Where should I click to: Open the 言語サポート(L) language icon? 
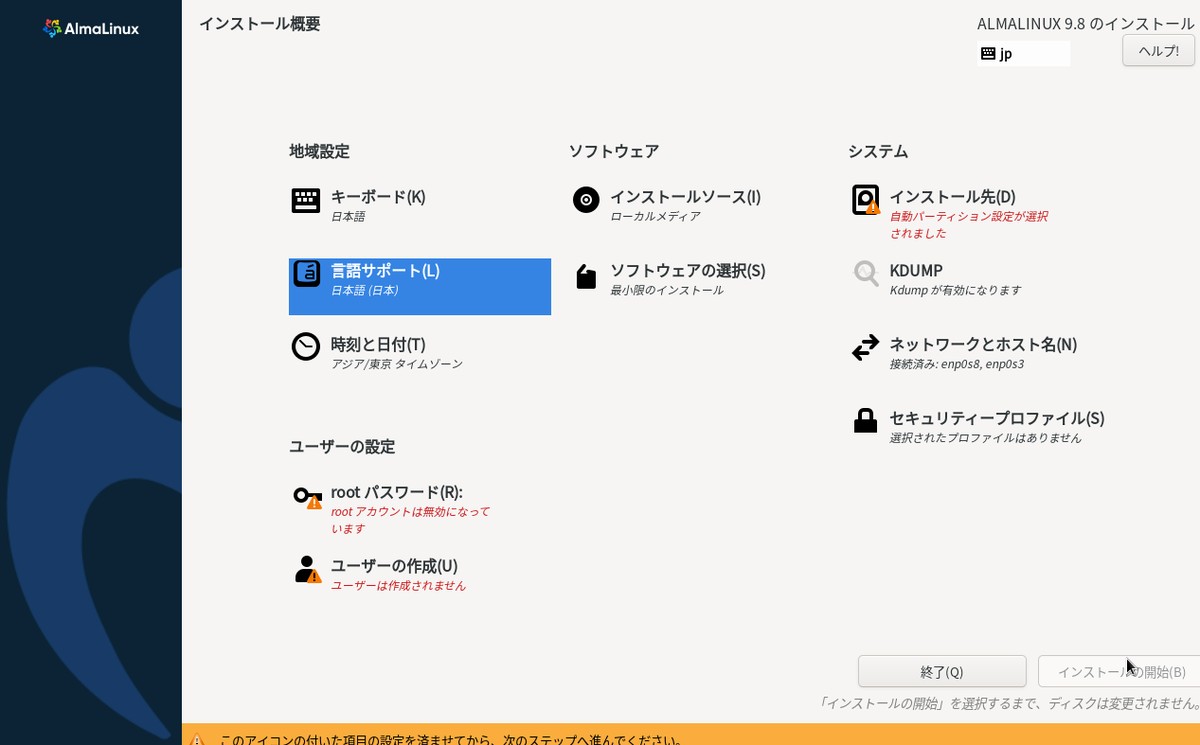[306, 273]
